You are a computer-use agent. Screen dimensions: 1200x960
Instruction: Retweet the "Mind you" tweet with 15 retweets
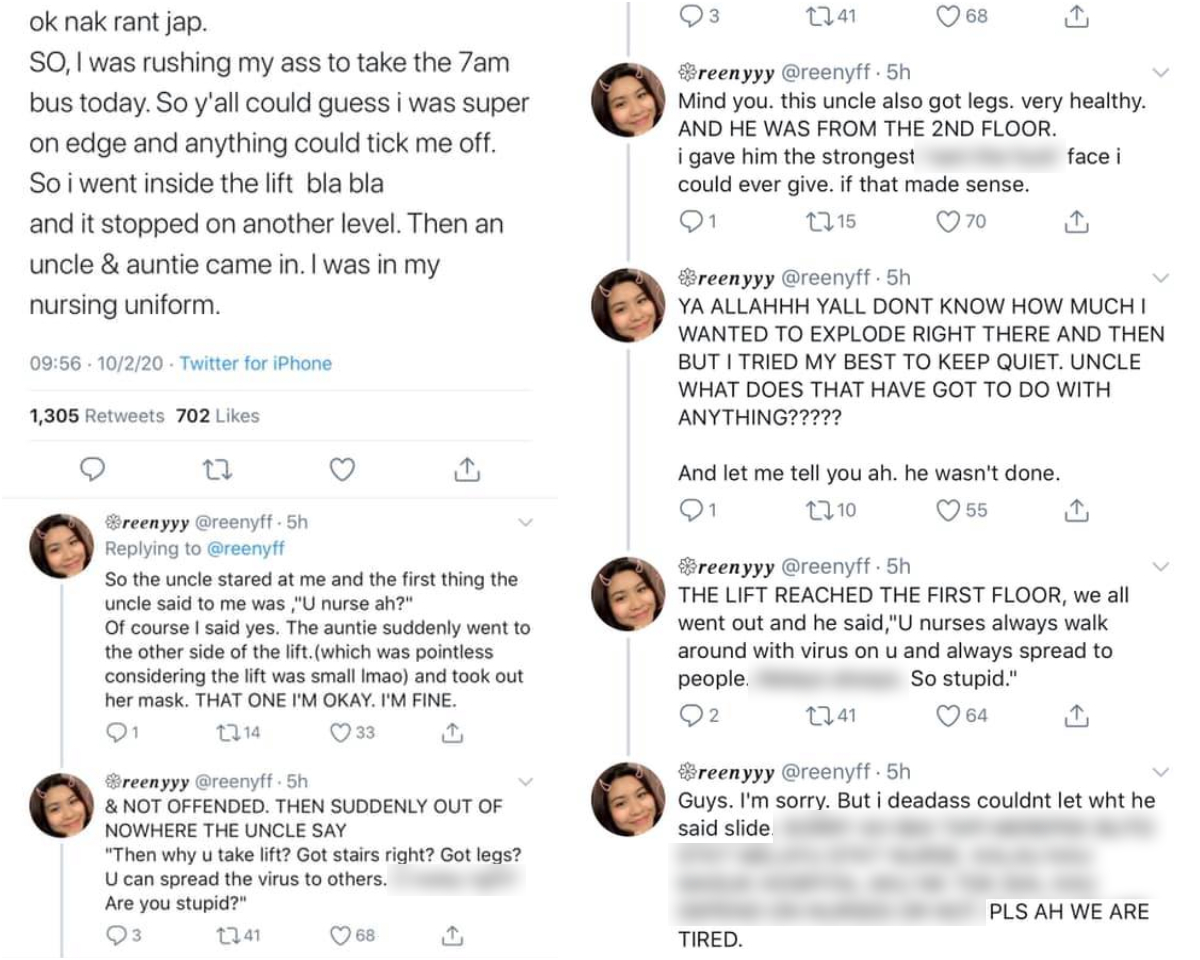click(x=816, y=222)
